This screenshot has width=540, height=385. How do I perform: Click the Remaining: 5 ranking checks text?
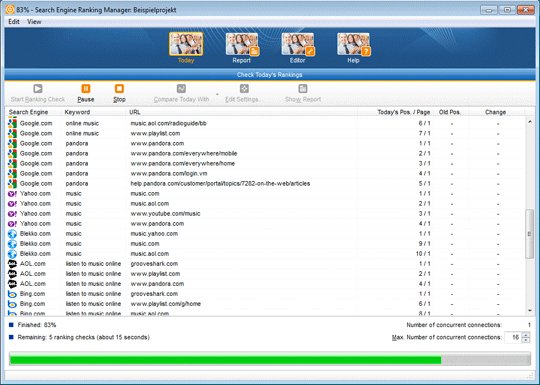point(84,337)
